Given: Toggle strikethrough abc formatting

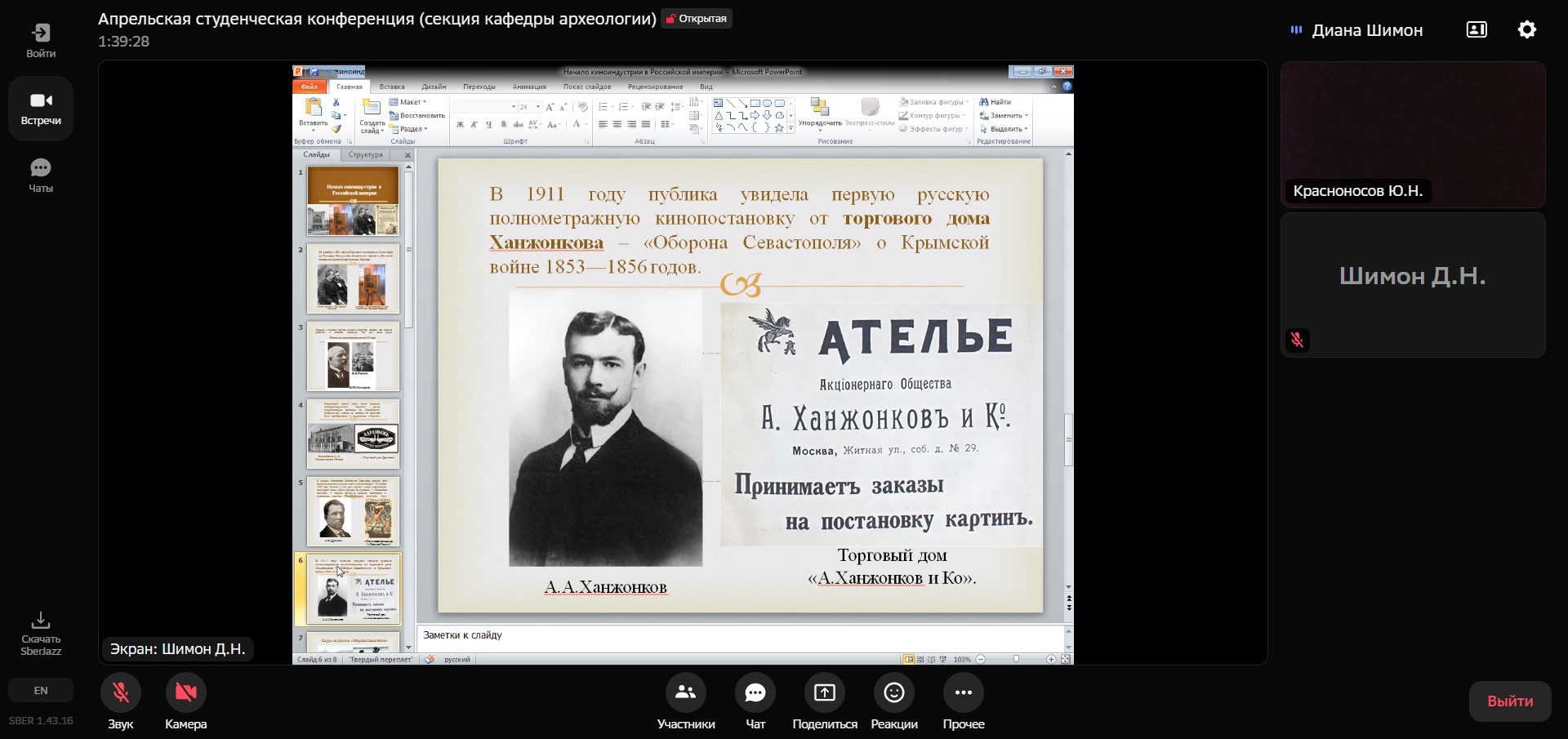Looking at the screenshot, I should (x=518, y=125).
